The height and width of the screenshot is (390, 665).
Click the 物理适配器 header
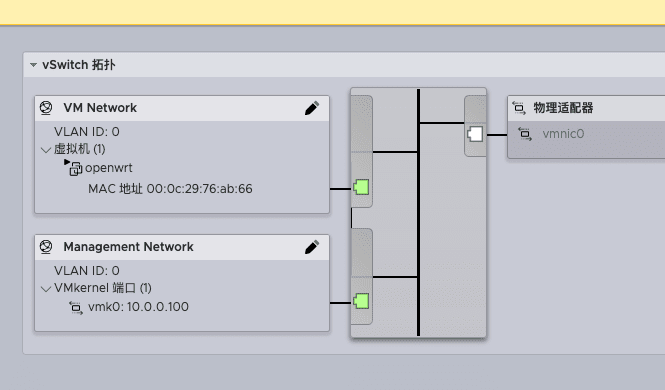point(563,108)
